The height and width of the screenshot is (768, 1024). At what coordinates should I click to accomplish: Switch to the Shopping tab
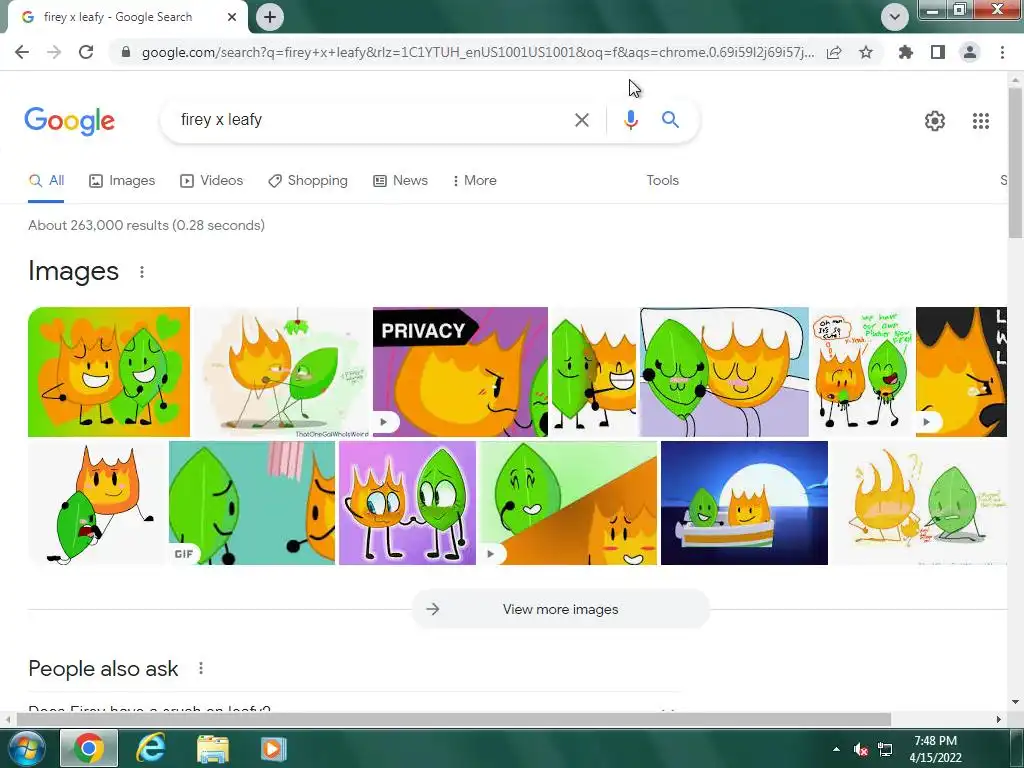(x=308, y=180)
